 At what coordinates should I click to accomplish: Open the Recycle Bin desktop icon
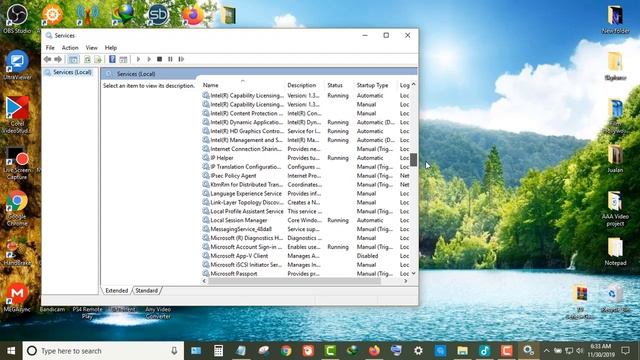point(614,299)
